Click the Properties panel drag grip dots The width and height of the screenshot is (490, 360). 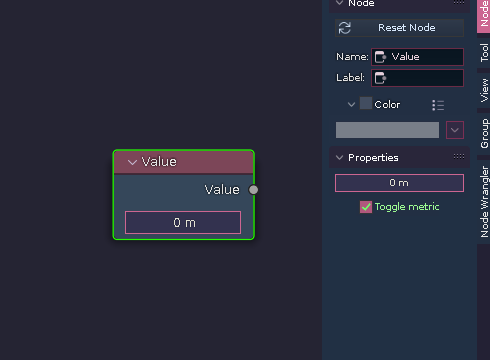coord(459,156)
